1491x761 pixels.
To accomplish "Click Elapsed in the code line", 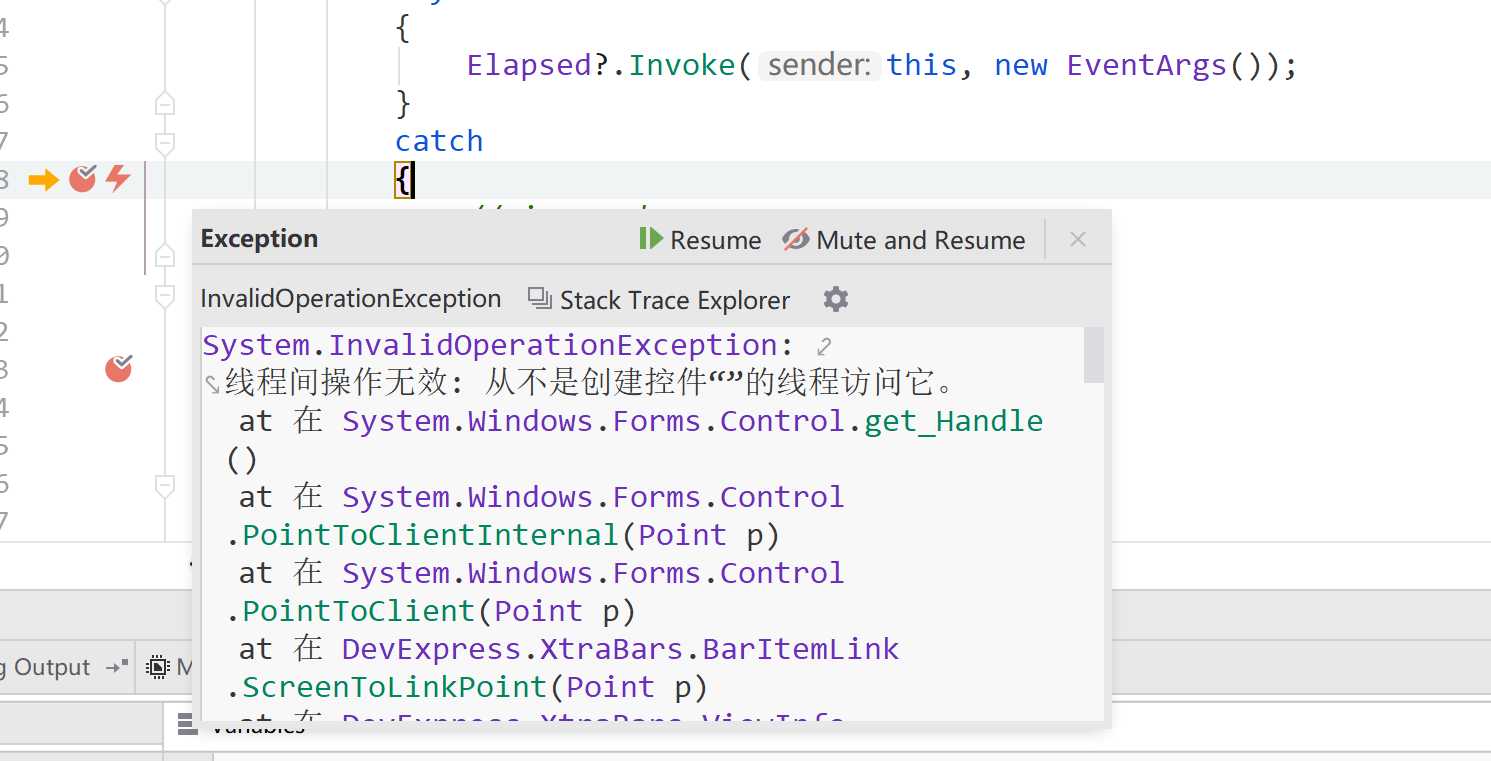I will tap(529, 65).
